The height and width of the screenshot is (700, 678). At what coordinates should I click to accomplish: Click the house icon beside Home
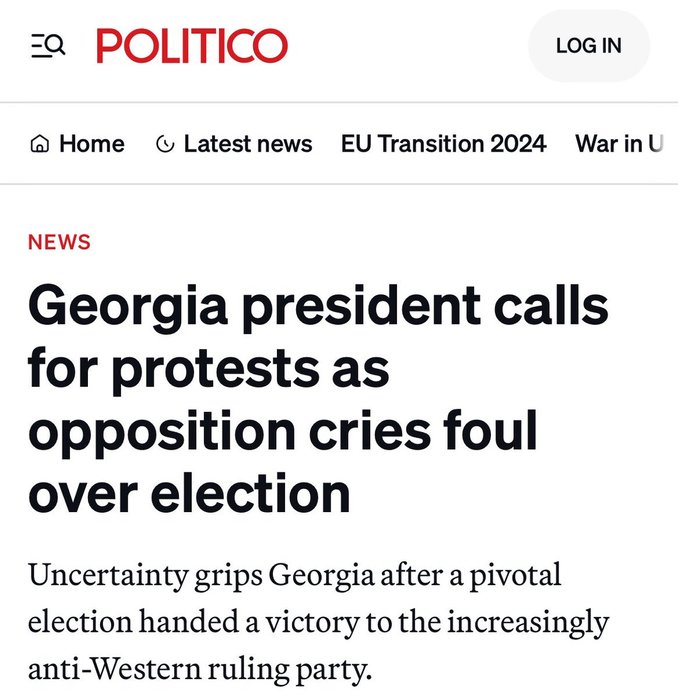40,145
